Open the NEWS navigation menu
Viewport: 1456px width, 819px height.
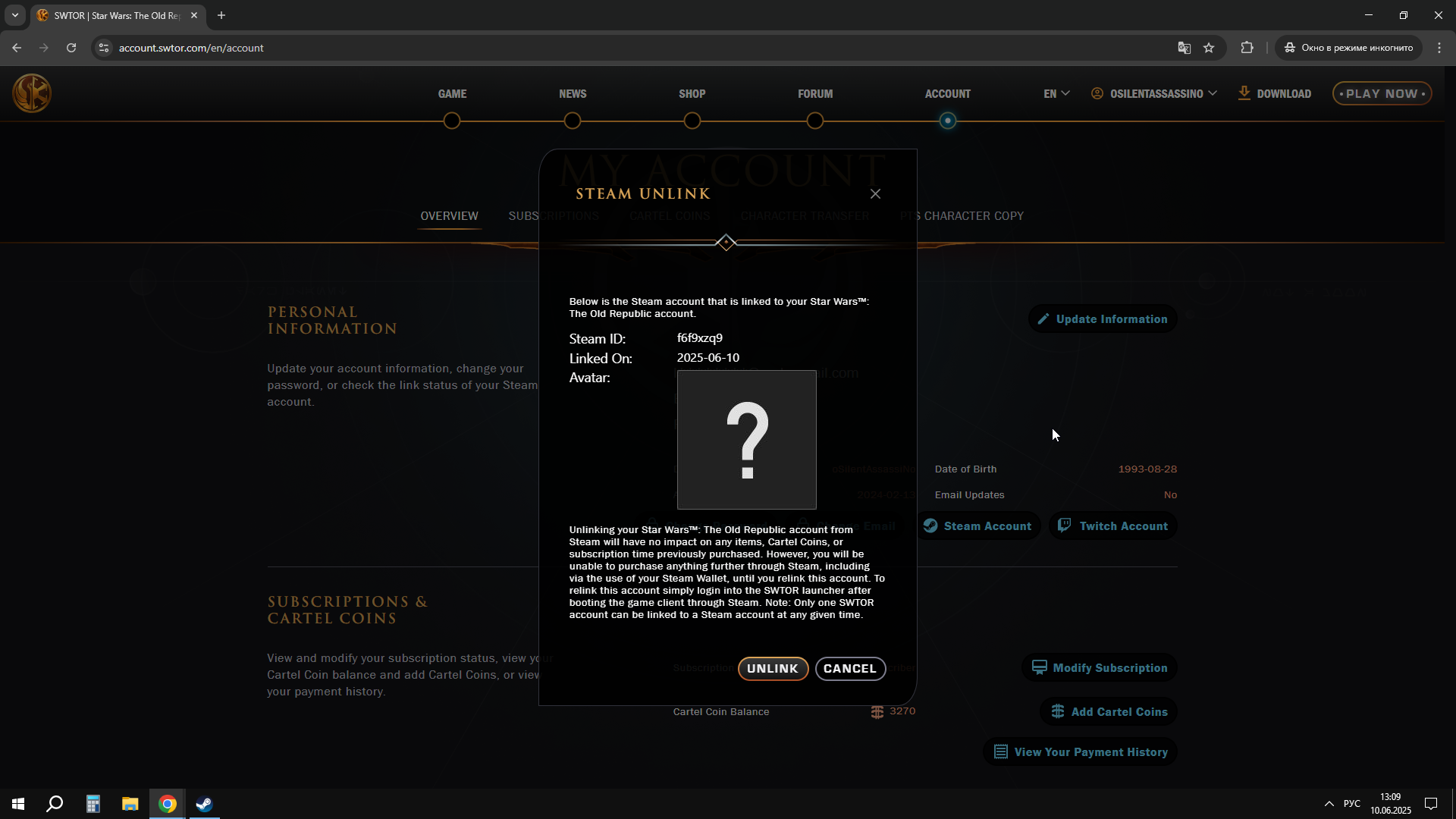573,94
